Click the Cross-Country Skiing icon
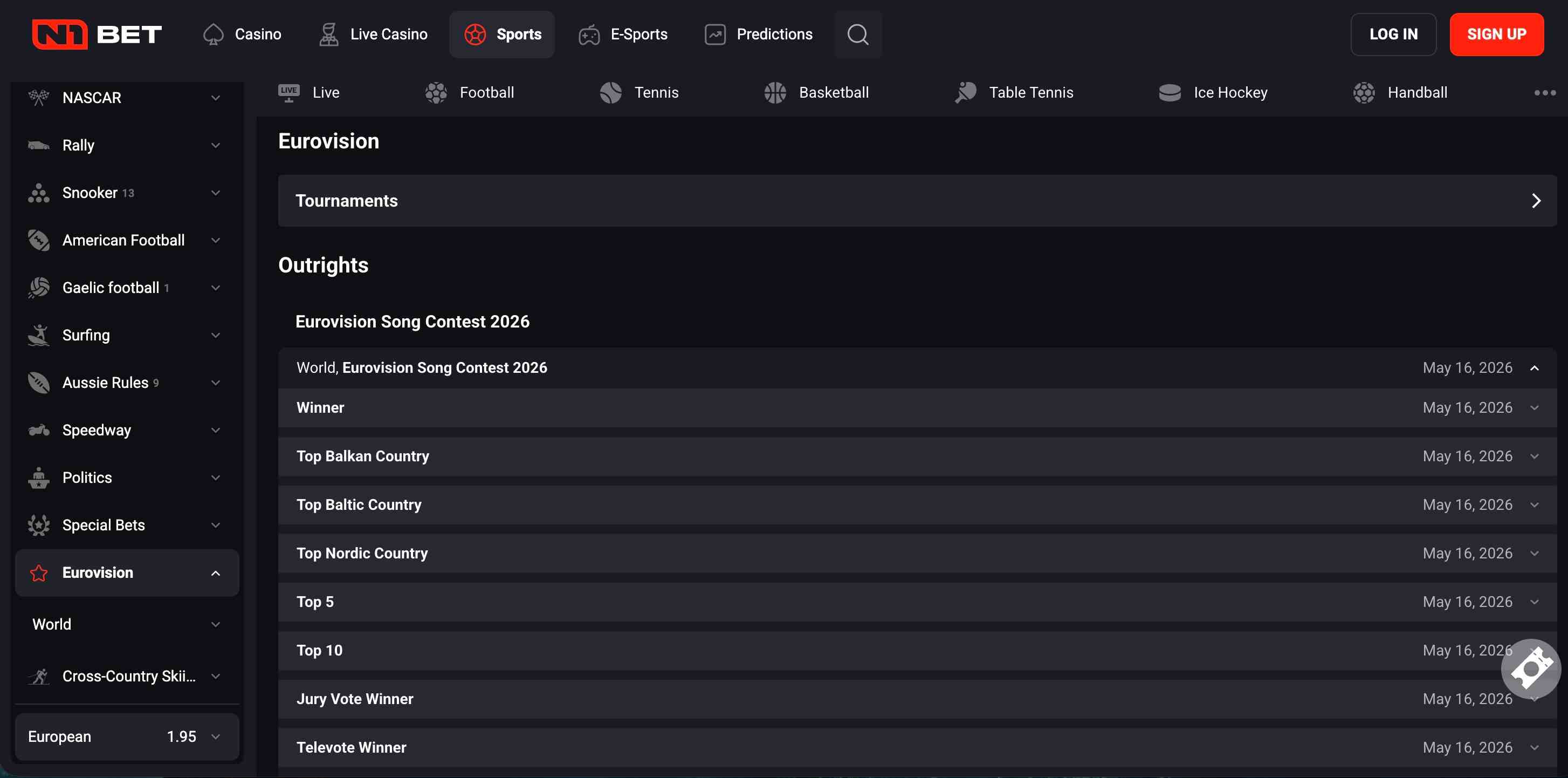Viewport: 1568px width, 778px height. (x=39, y=676)
